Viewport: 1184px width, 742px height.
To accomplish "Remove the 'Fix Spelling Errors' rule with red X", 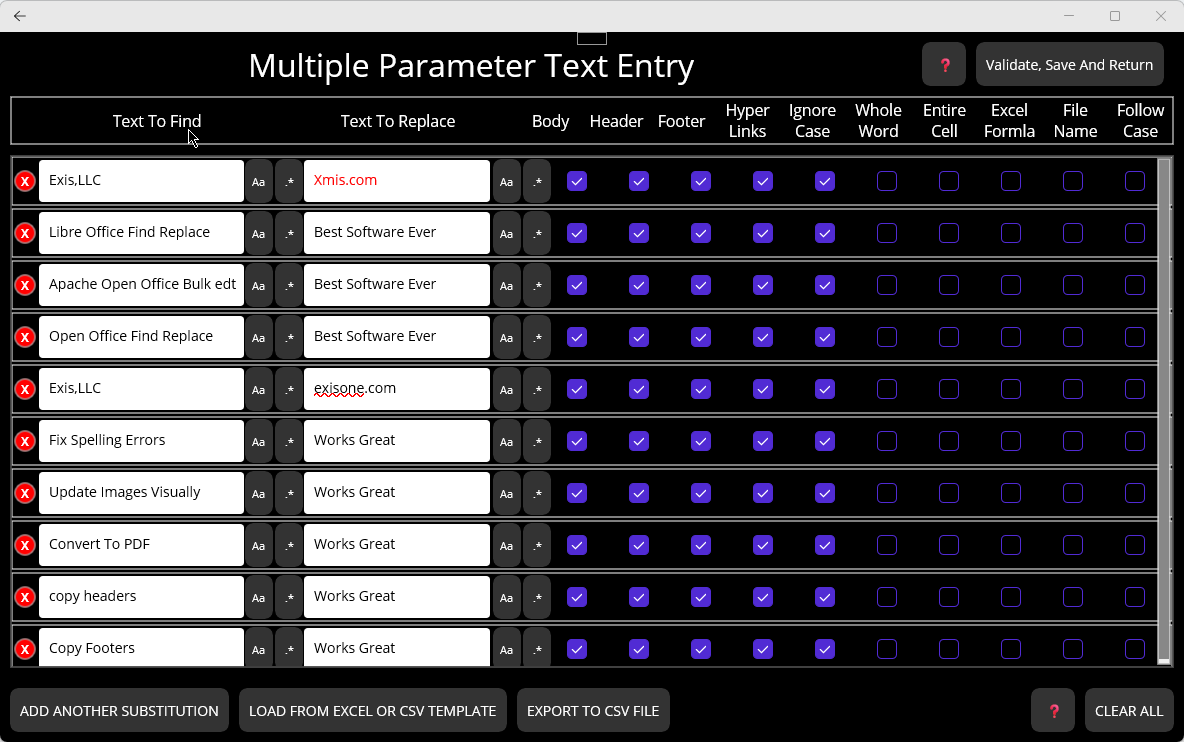I will 25,441.
